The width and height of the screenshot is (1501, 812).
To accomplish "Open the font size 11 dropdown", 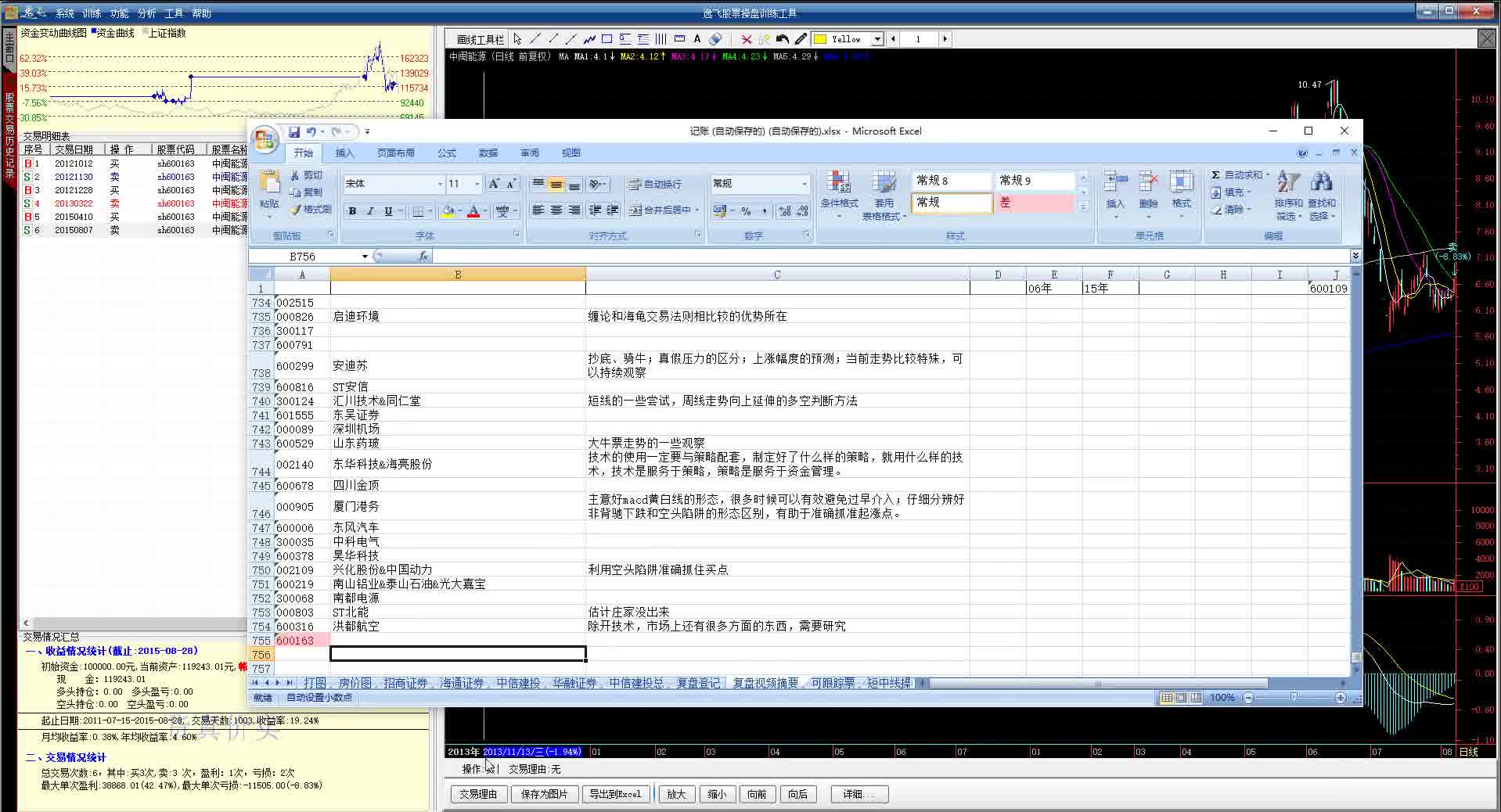I will tap(477, 184).
